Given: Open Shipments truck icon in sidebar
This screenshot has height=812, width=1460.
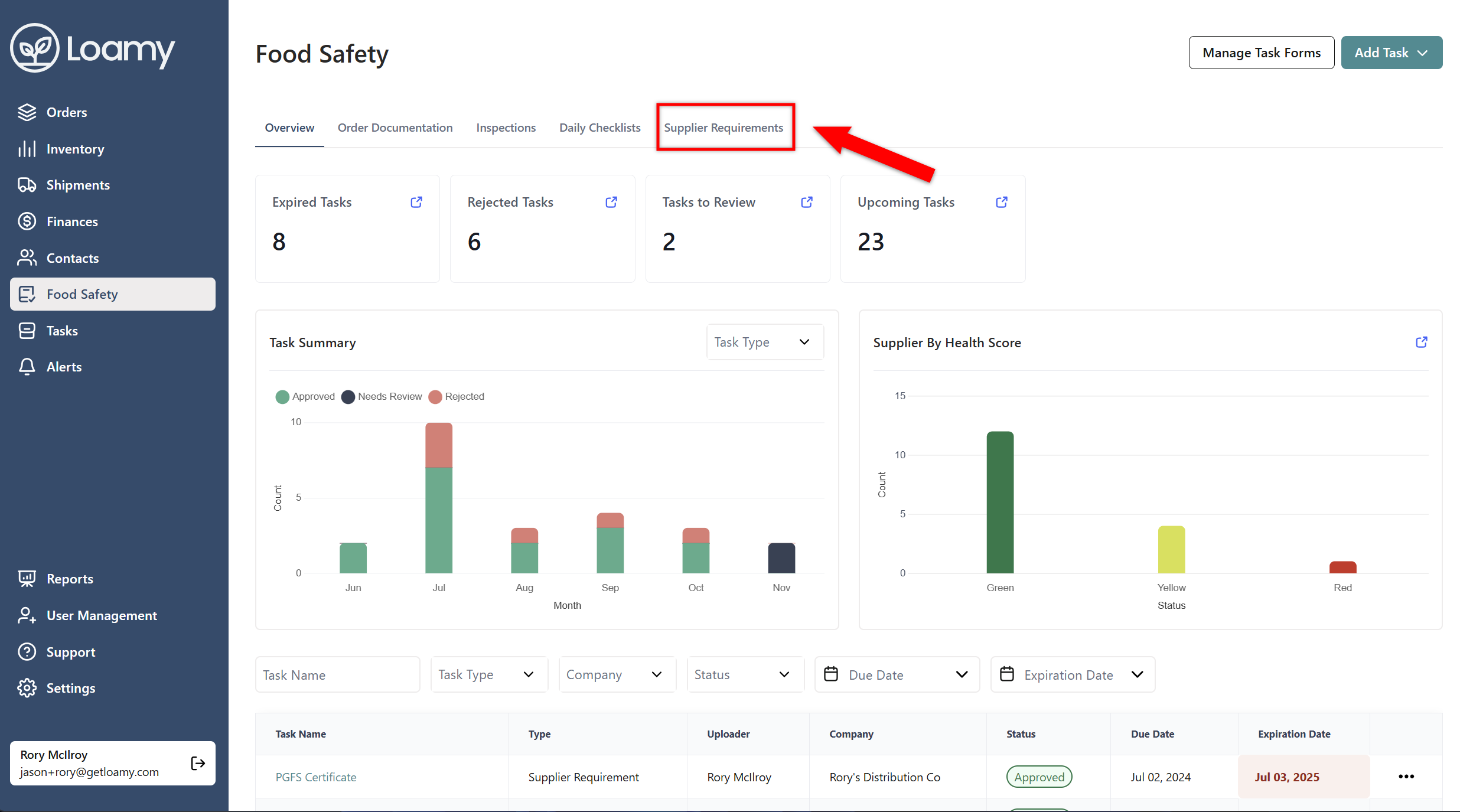Looking at the screenshot, I should point(27,185).
